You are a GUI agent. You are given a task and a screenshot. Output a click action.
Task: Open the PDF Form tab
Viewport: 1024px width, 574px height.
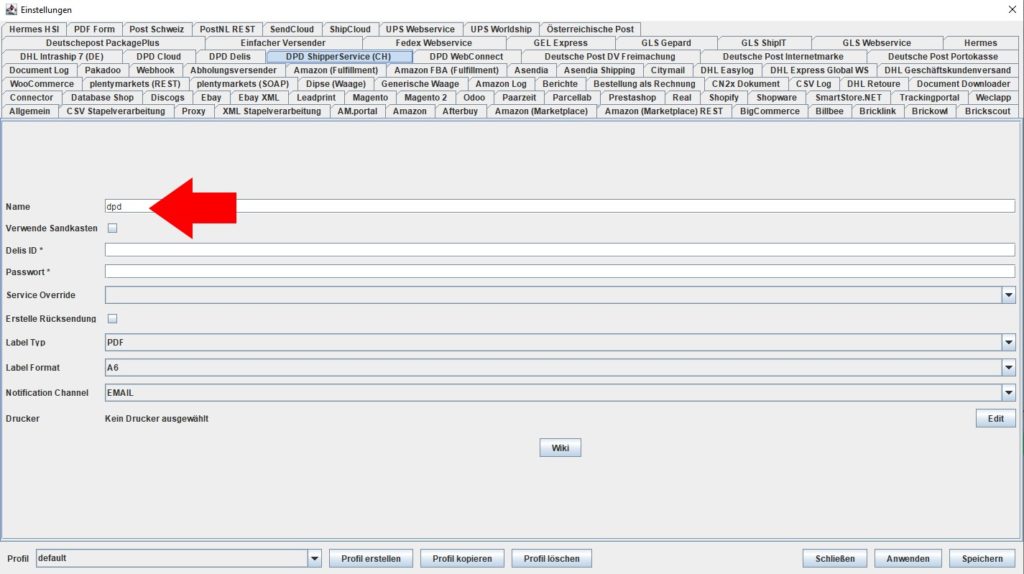94,29
